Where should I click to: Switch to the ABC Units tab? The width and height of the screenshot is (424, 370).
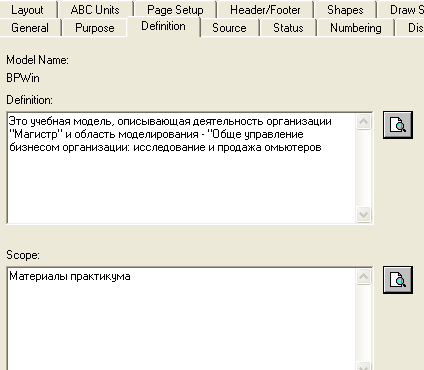click(x=95, y=10)
